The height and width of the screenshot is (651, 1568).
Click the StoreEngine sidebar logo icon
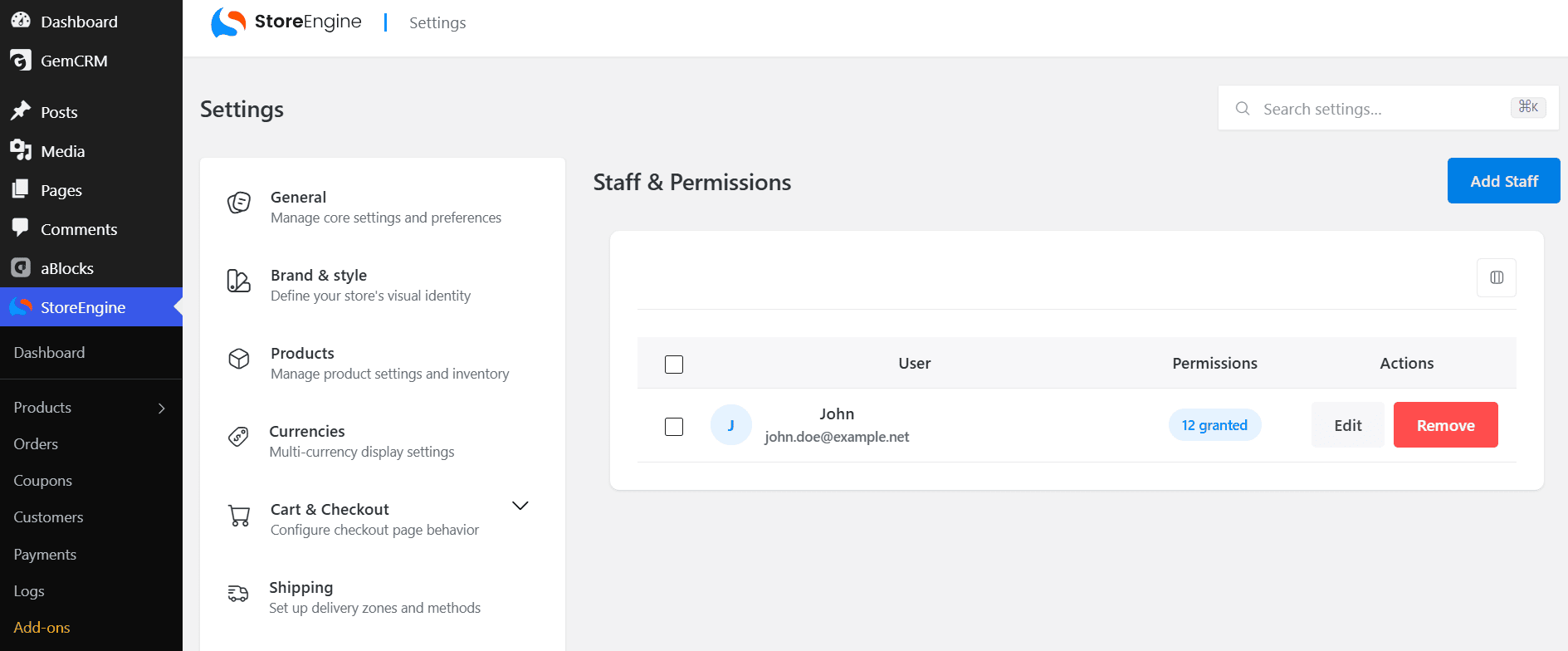[21, 306]
